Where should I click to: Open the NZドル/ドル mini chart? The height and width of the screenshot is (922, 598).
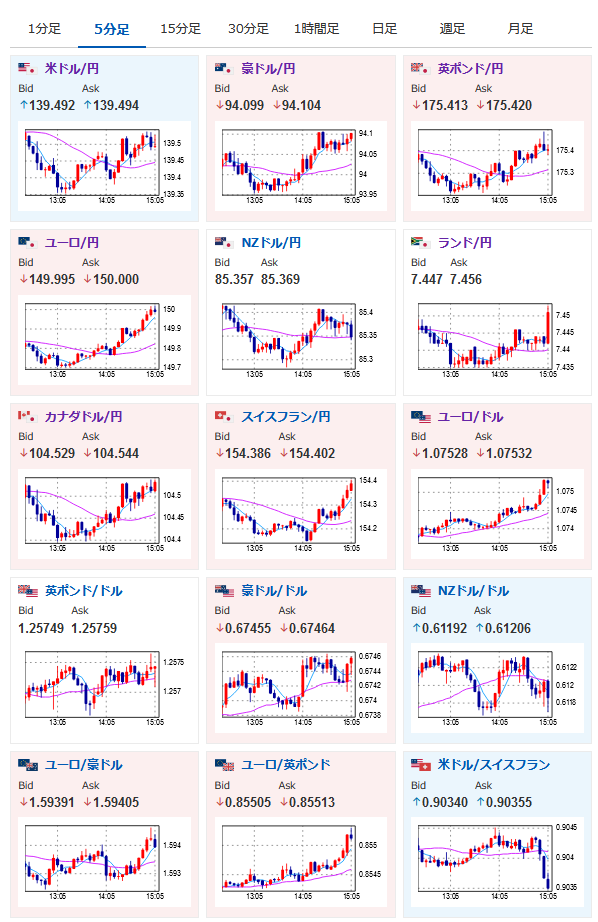[497, 687]
